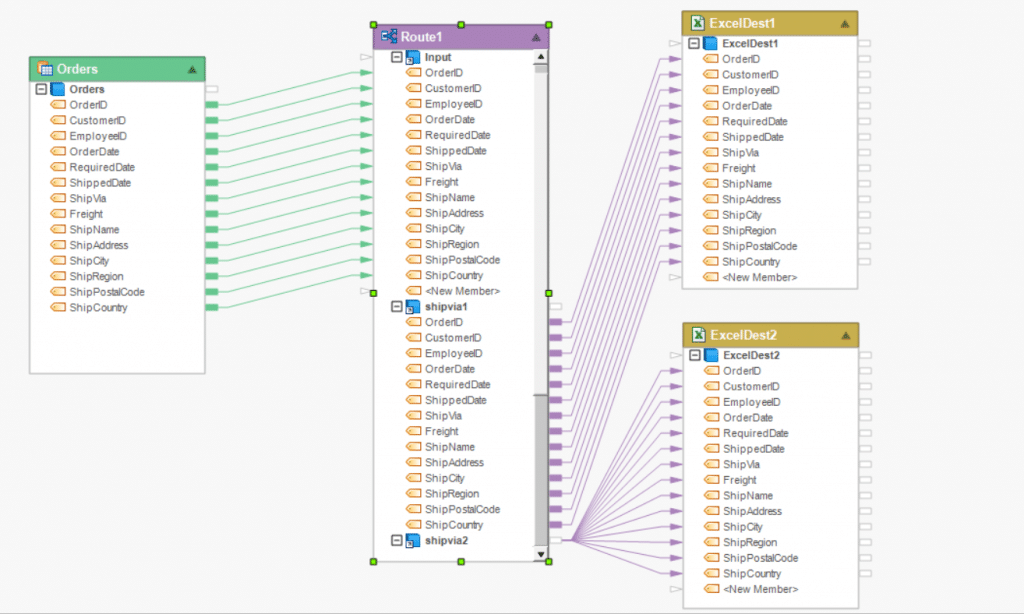Collapse the Route1 object with header arrow
This screenshot has height=614, width=1024.
click(535, 37)
